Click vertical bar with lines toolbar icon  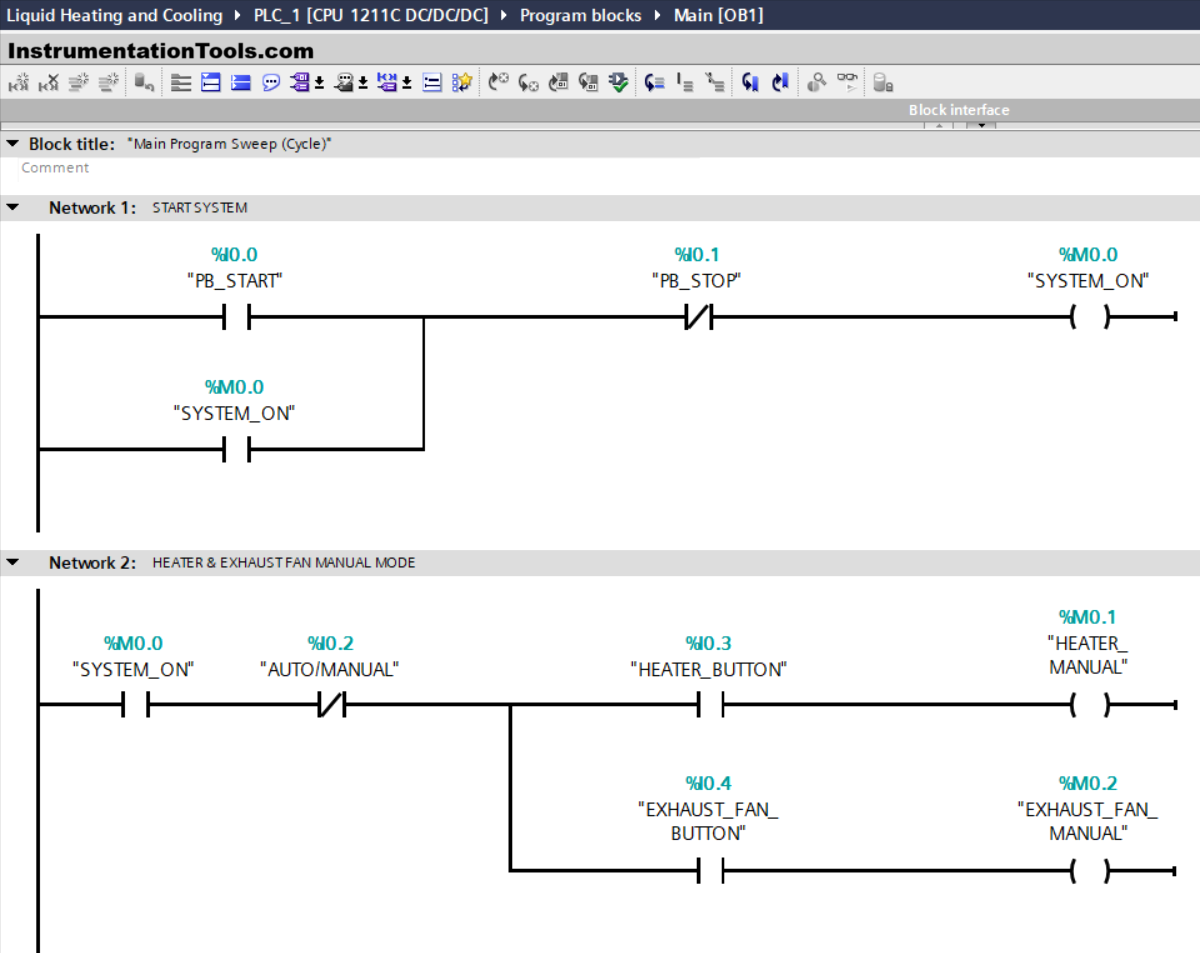(685, 83)
